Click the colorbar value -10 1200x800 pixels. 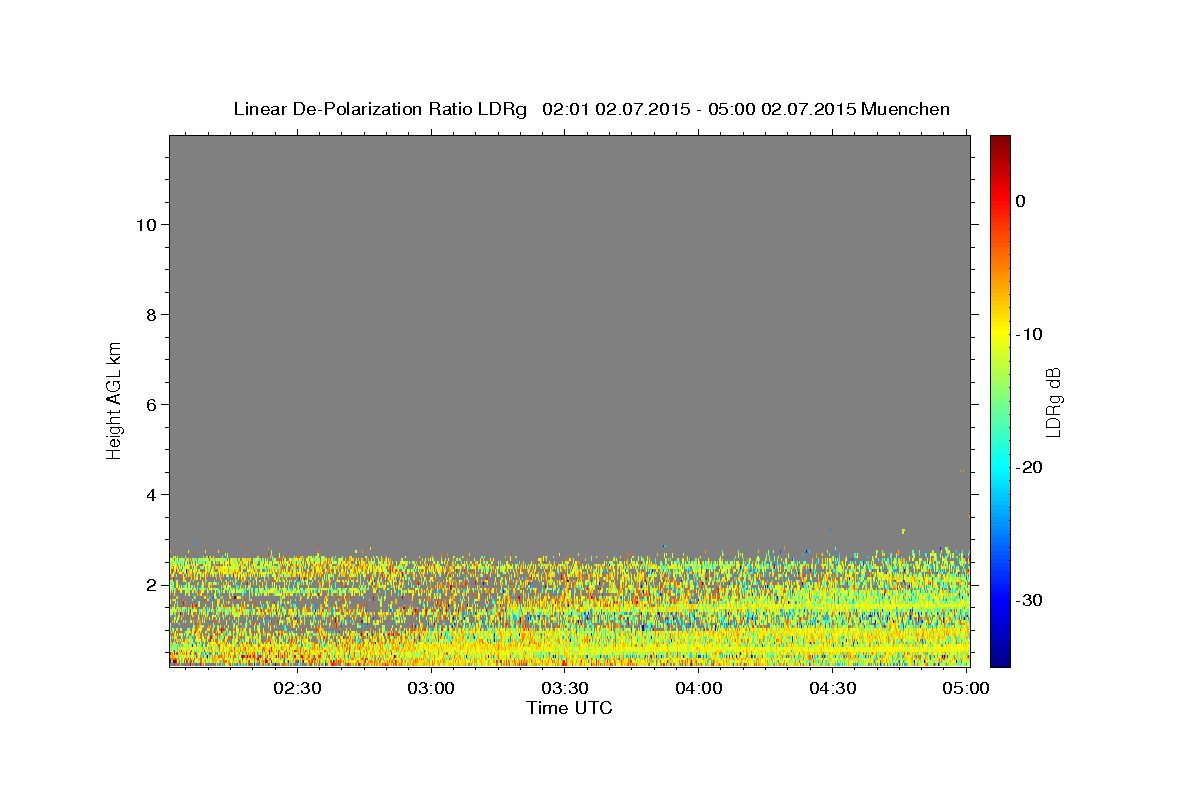click(x=1029, y=334)
